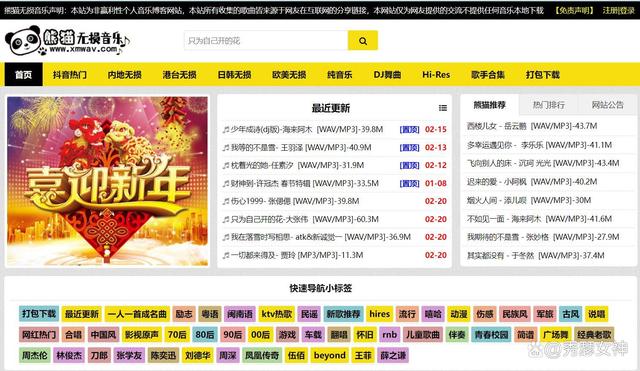Select the 励志 tag

(184, 313)
